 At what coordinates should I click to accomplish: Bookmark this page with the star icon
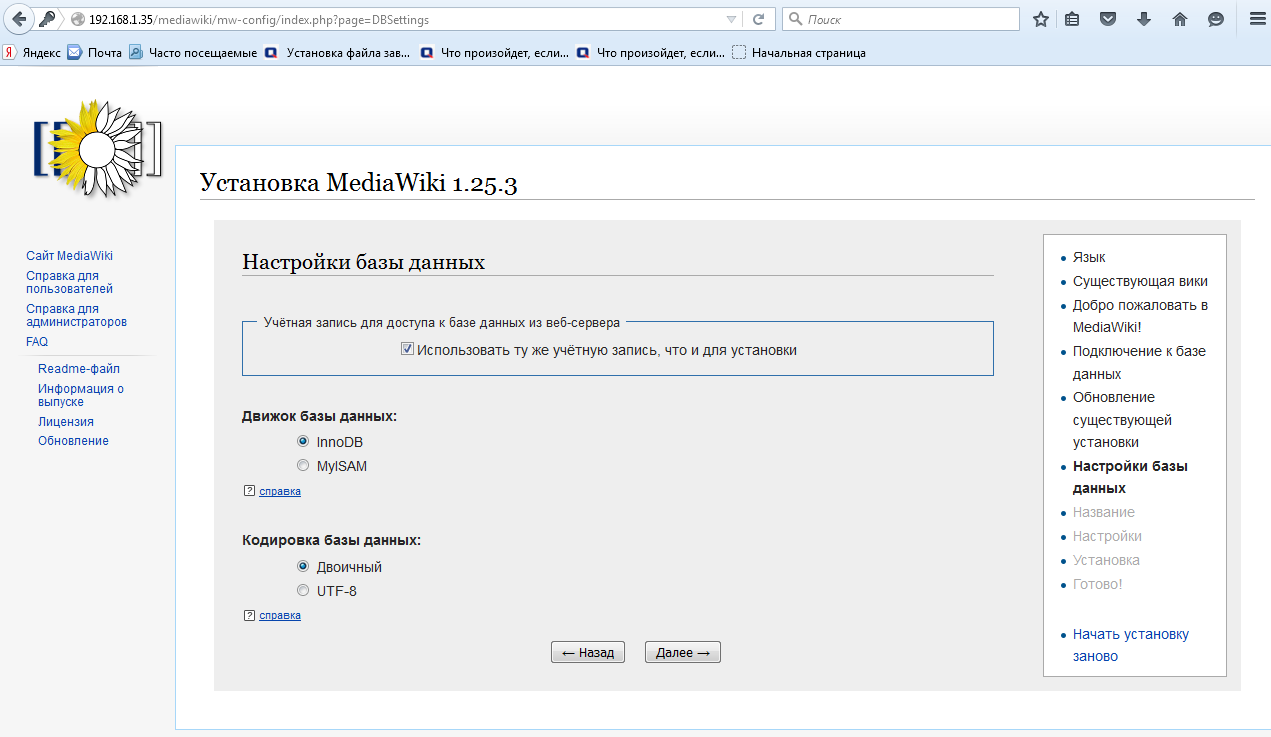point(1041,19)
